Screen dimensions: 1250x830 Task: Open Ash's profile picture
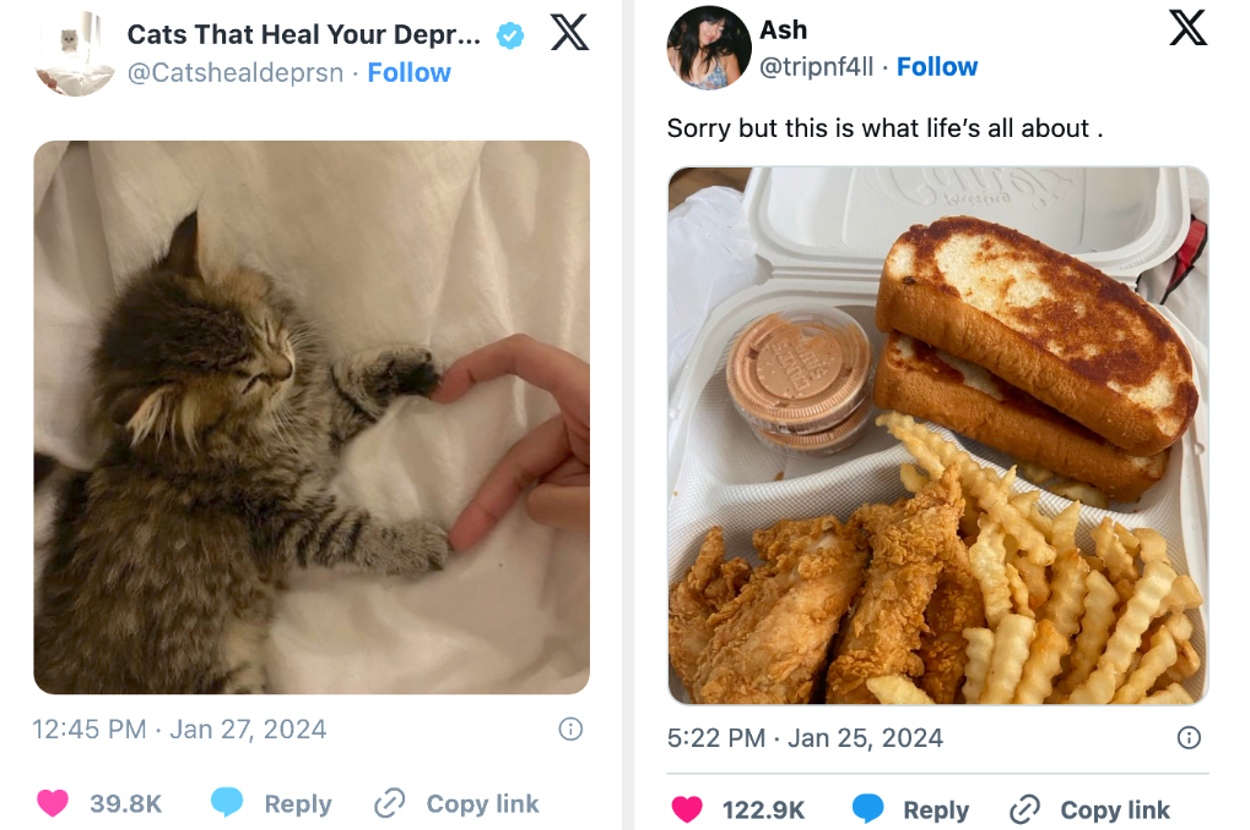click(x=708, y=47)
